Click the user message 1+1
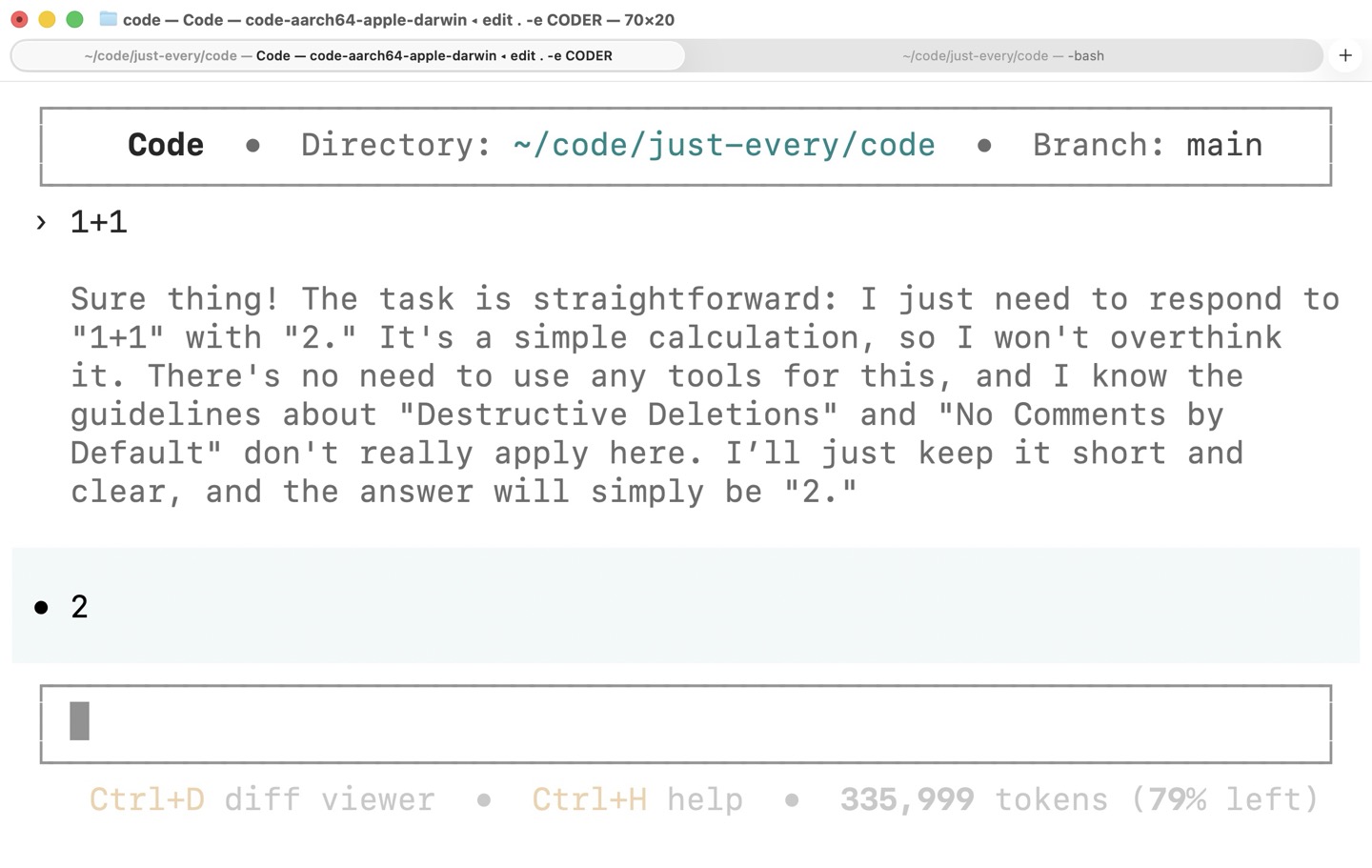Screen dimensions: 1372x868 coord(98,222)
